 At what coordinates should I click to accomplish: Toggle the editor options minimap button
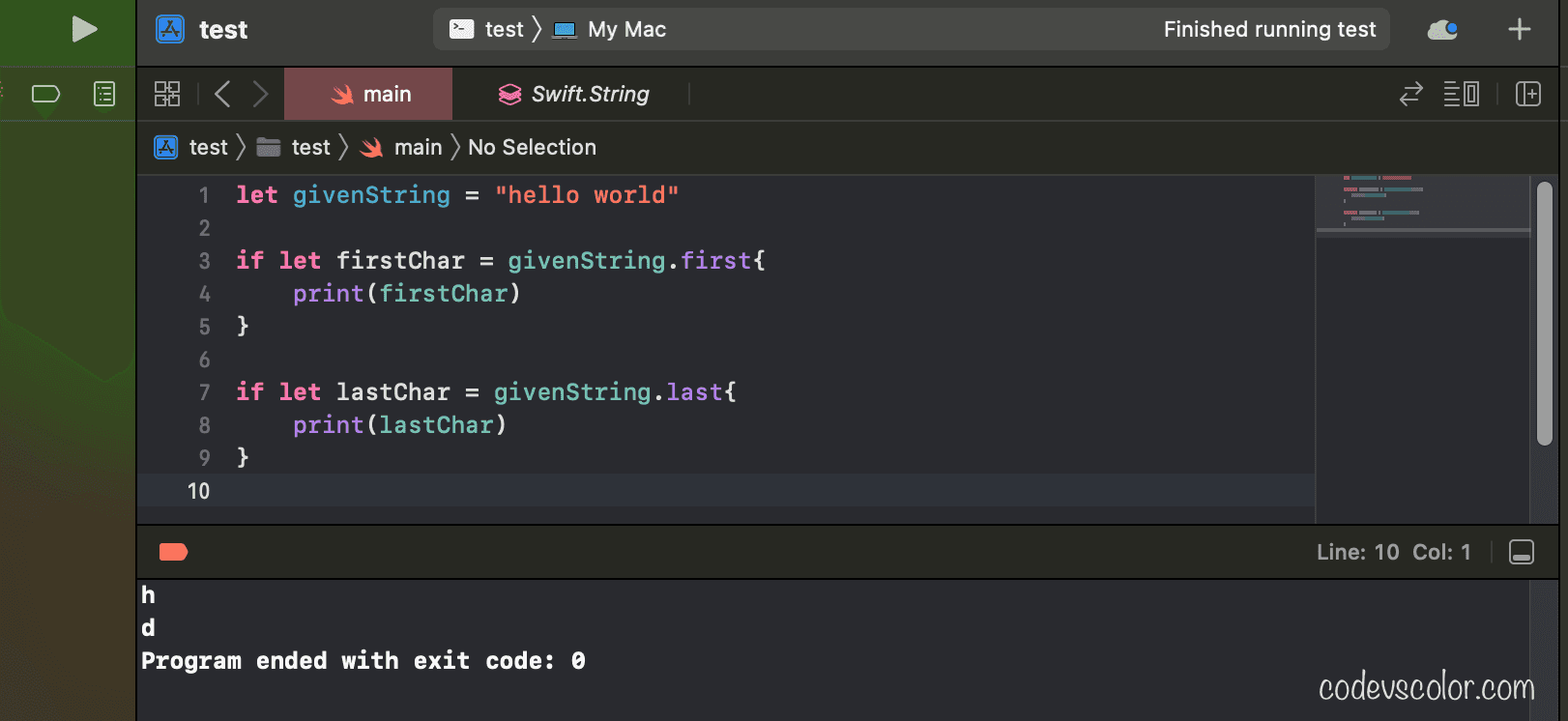click(1461, 94)
